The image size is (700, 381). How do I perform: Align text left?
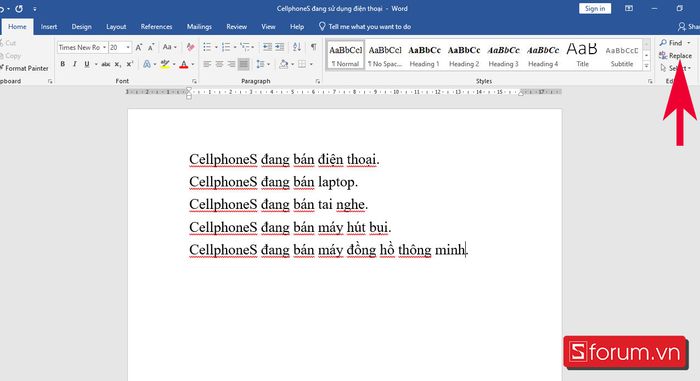207,64
